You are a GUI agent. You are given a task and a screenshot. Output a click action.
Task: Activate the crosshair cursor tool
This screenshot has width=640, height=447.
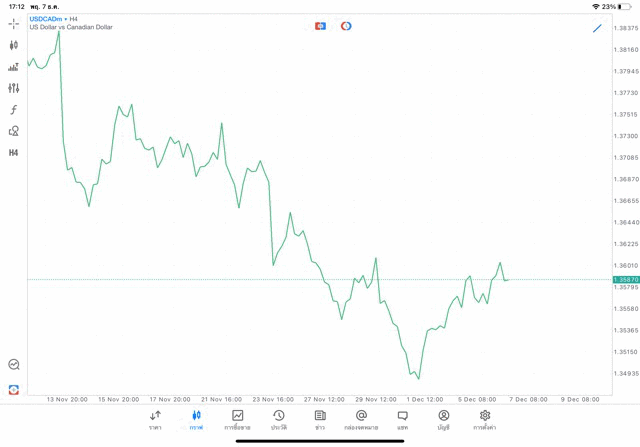coord(13,23)
